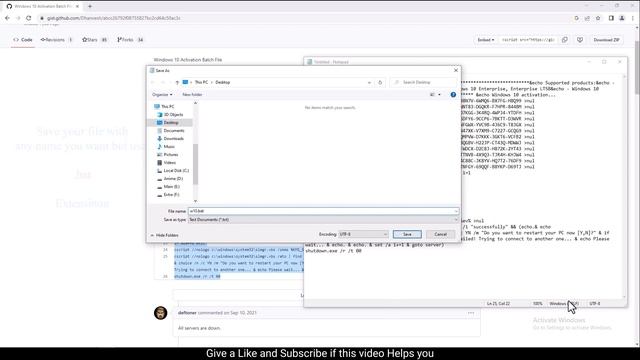This screenshot has width=640, height=360.
Task: Click Save in the Save As dialog
Action: tap(407, 234)
